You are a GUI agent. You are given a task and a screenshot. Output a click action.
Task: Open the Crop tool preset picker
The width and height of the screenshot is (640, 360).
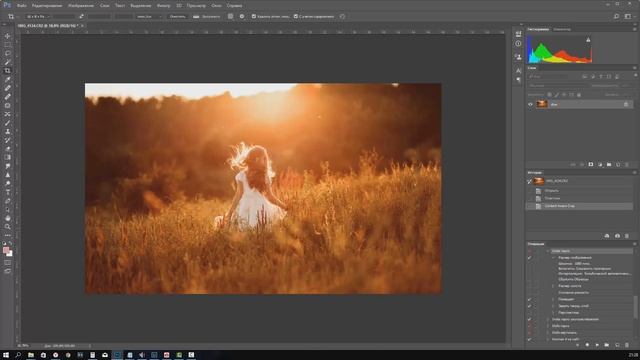[13, 16]
